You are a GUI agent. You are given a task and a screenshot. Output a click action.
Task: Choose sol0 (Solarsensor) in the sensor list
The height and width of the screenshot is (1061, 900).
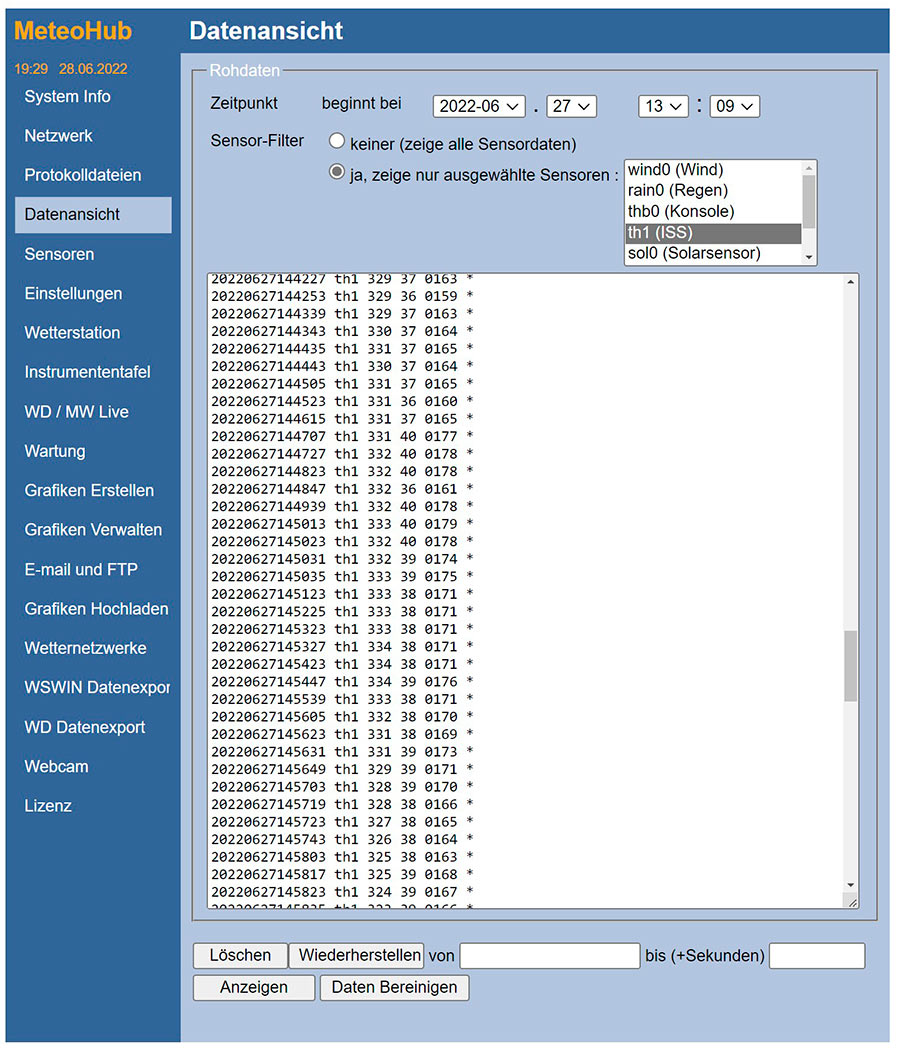pos(694,254)
